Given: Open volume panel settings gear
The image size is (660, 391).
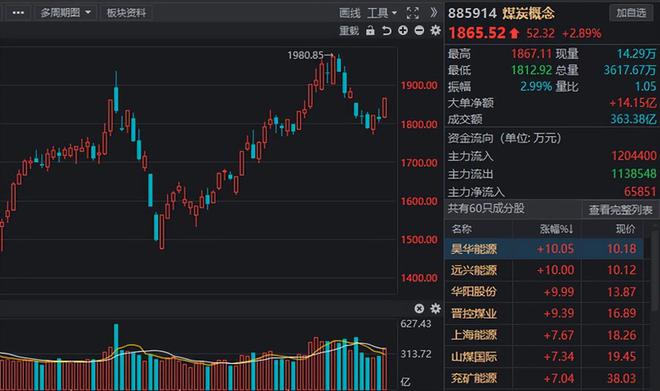Looking at the screenshot, I should pyautogui.click(x=435, y=309).
